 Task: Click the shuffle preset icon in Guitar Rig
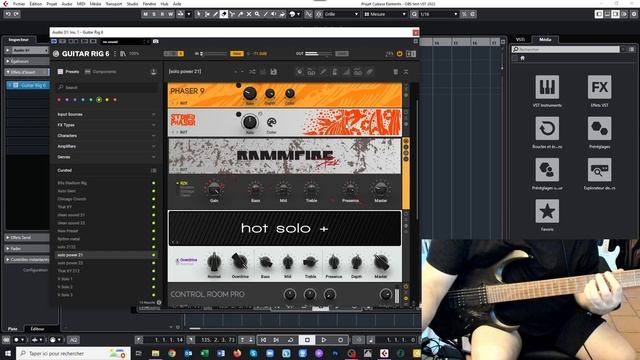point(252,72)
